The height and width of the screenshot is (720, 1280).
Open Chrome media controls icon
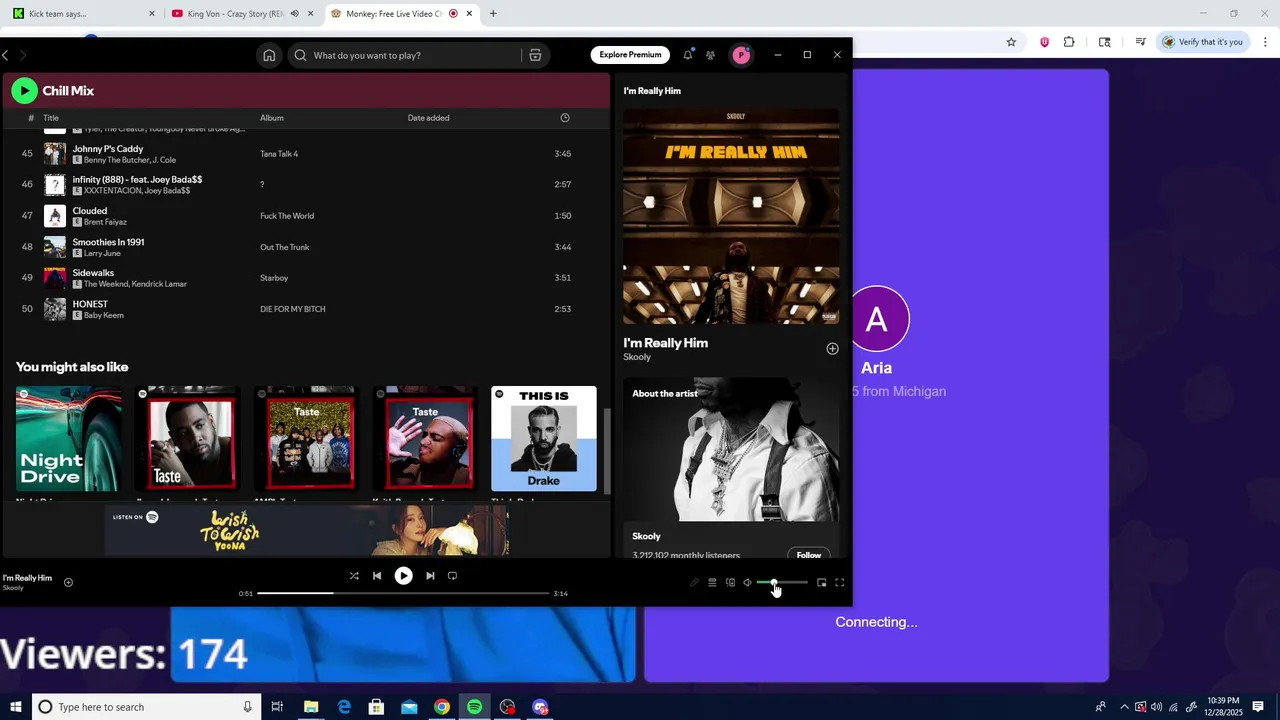pos(1140,42)
